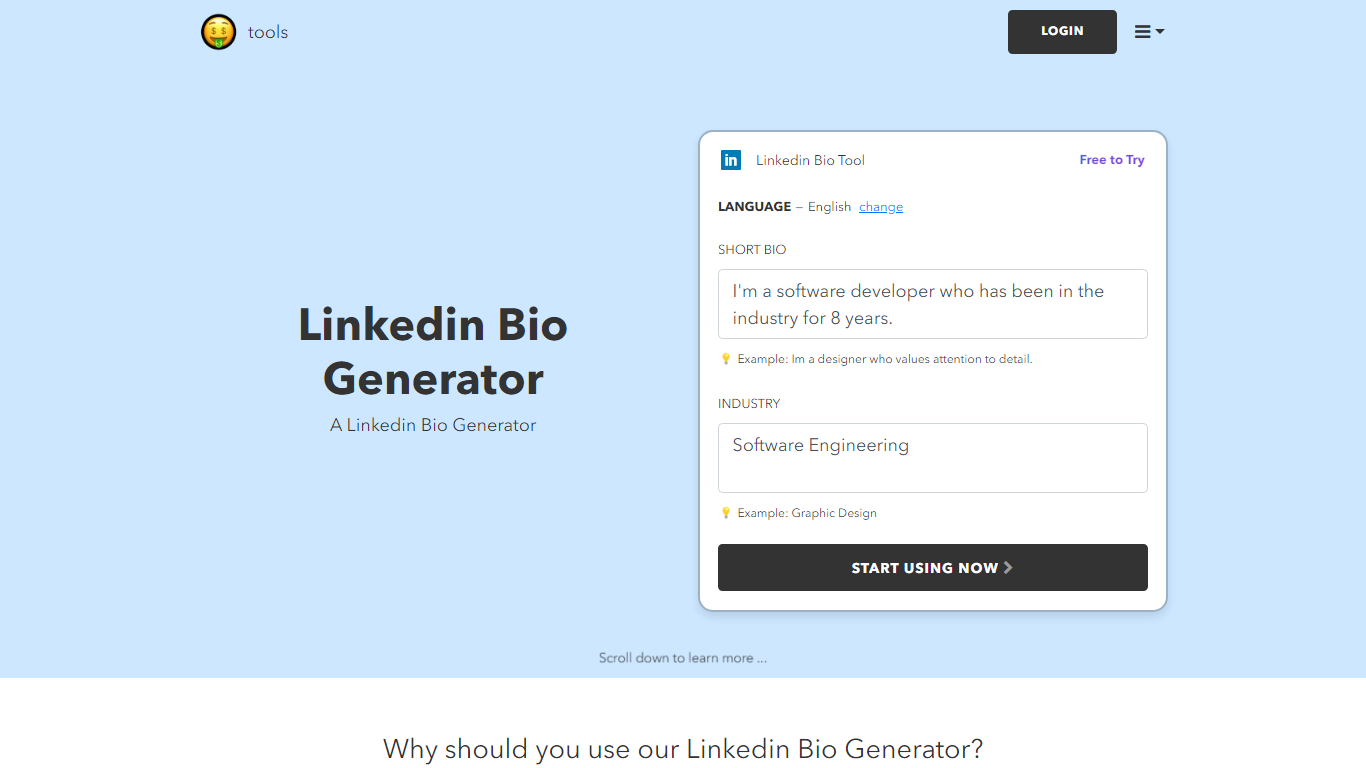Open the hamburger menu dropdown
1366x768 pixels.
click(x=1149, y=32)
